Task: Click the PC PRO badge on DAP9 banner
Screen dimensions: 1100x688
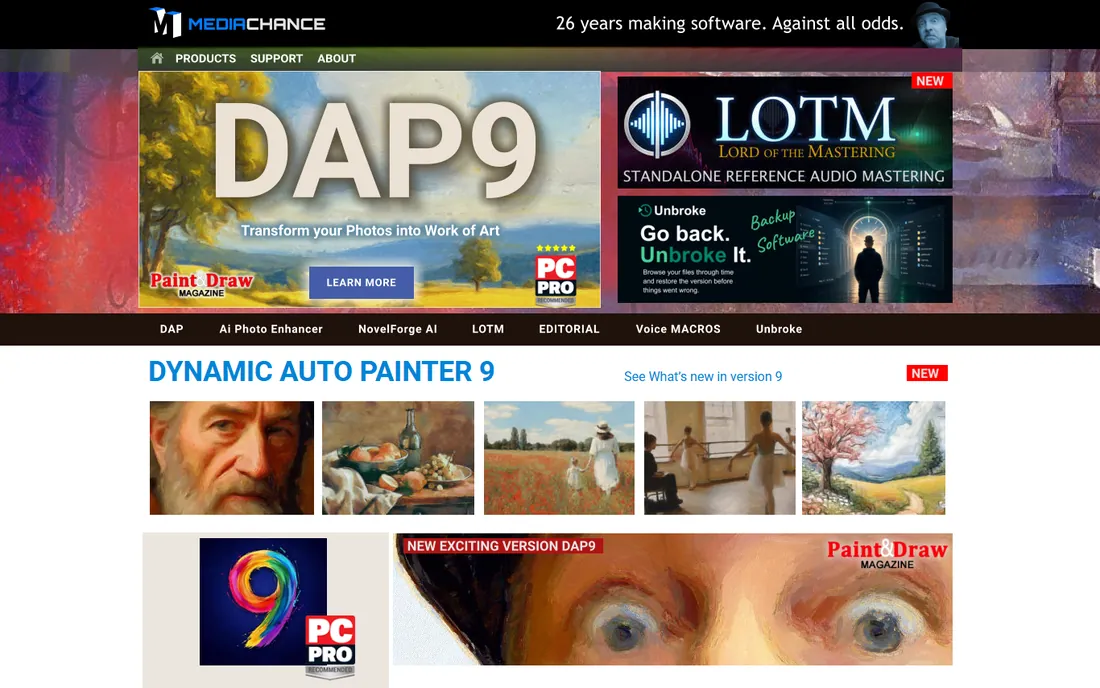Action: [556, 276]
